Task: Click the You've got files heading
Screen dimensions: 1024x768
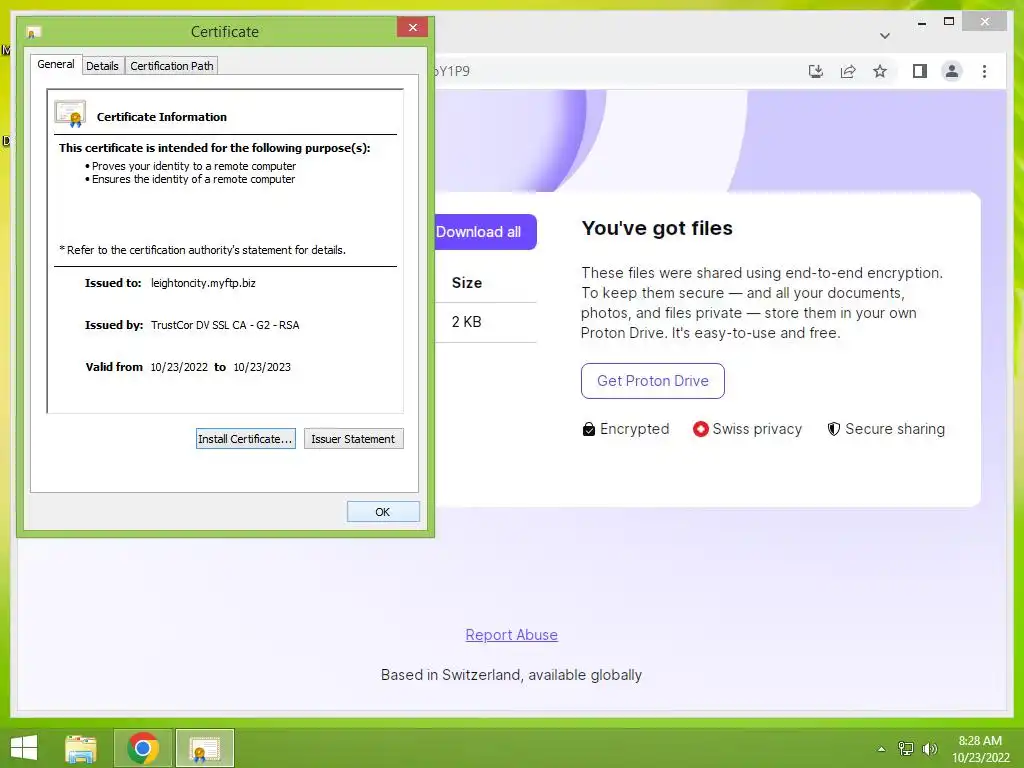Action: click(x=657, y=228)
